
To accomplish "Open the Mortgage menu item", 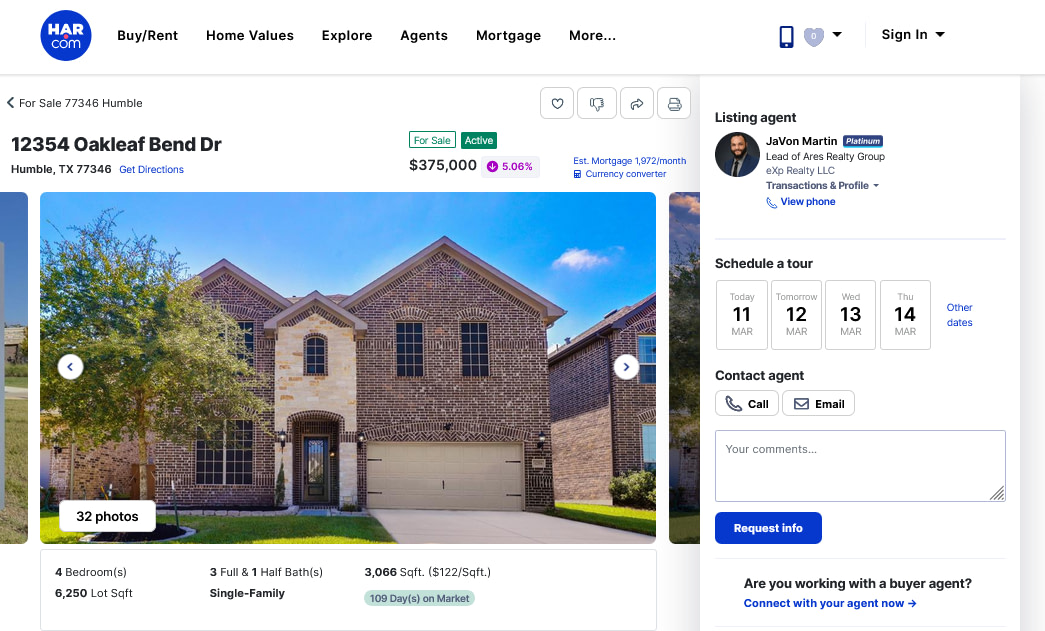I will pyautogui.click(x=509, y=35).
